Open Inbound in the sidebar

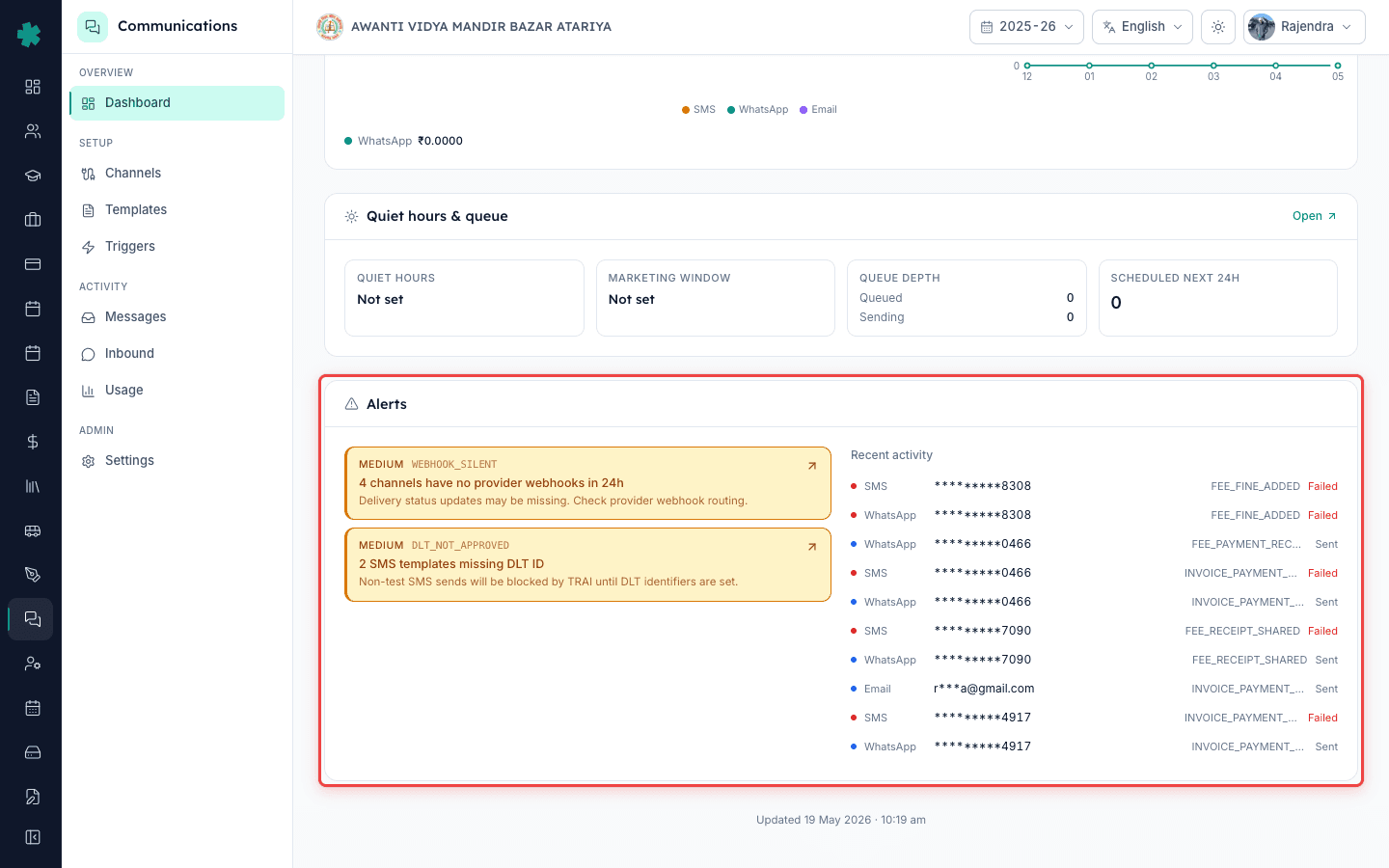coord(177,354)
